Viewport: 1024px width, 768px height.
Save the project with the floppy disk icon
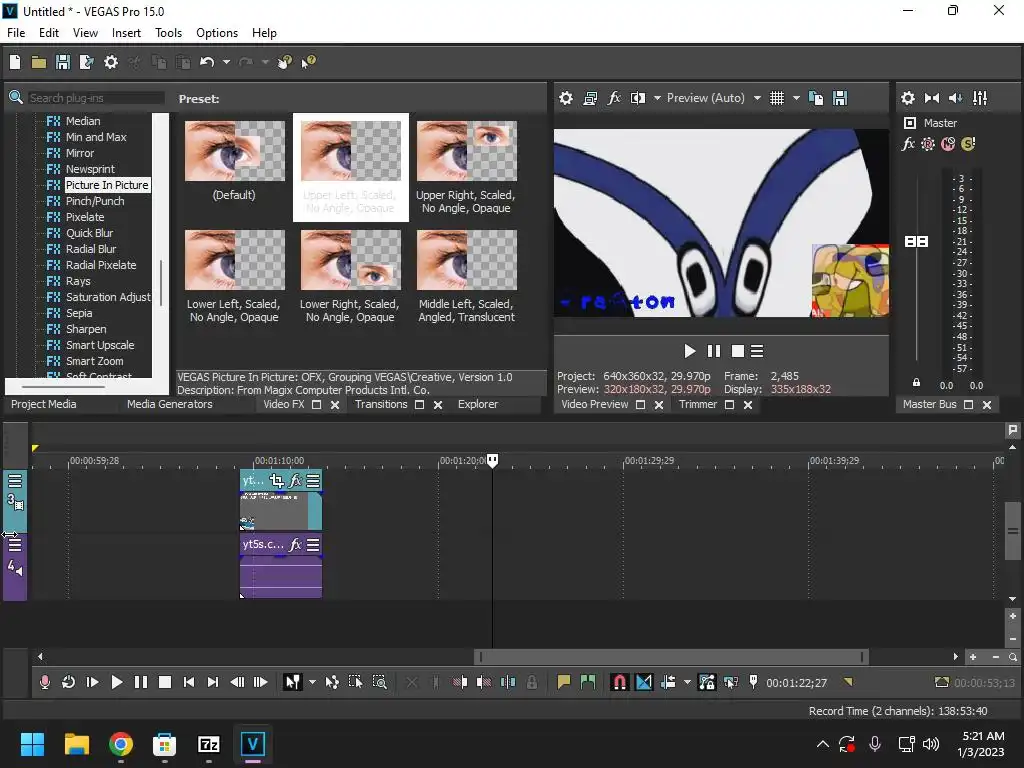pos(63,62)
